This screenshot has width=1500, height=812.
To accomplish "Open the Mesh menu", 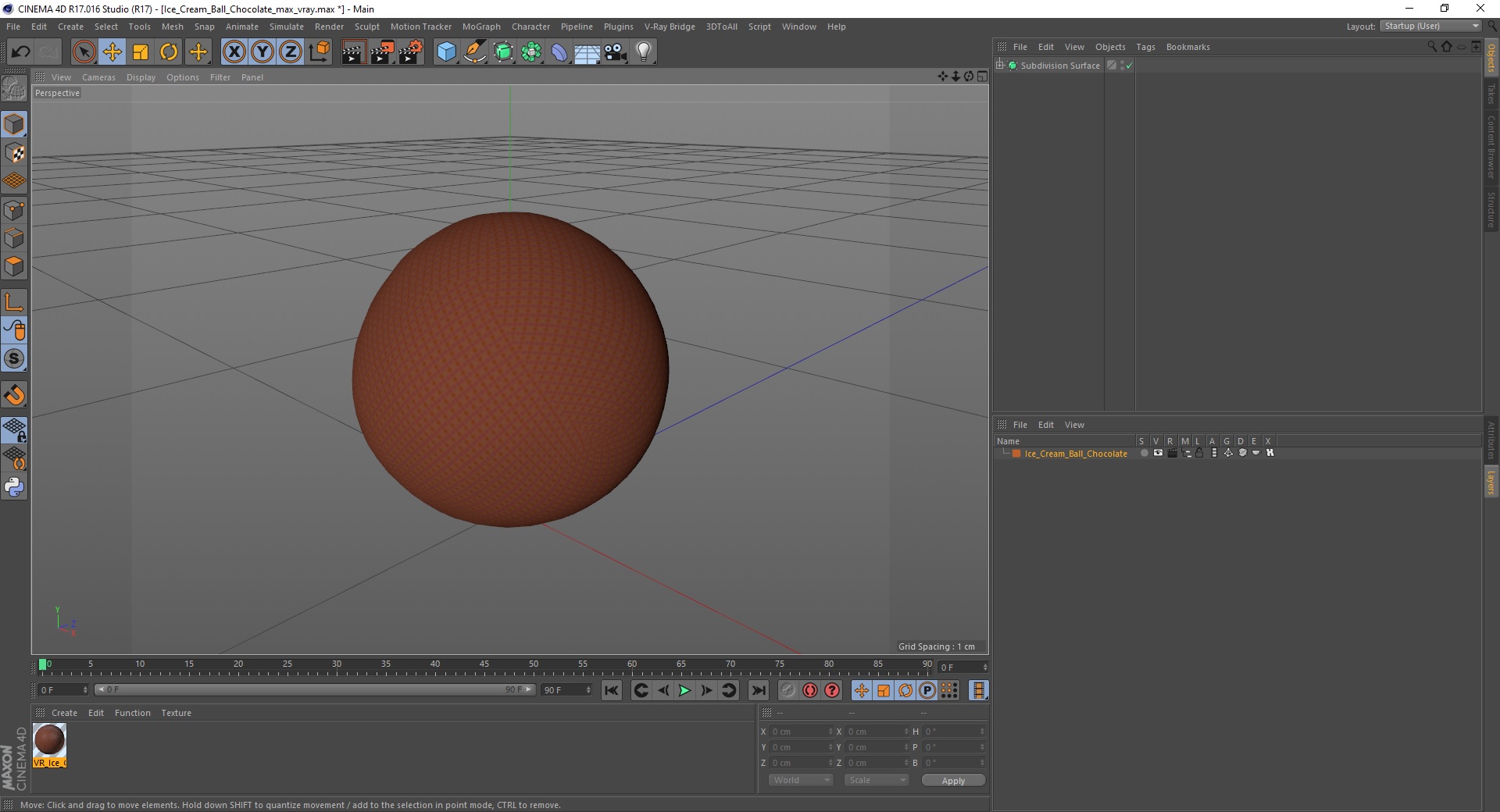I will [x=172, y=27].
